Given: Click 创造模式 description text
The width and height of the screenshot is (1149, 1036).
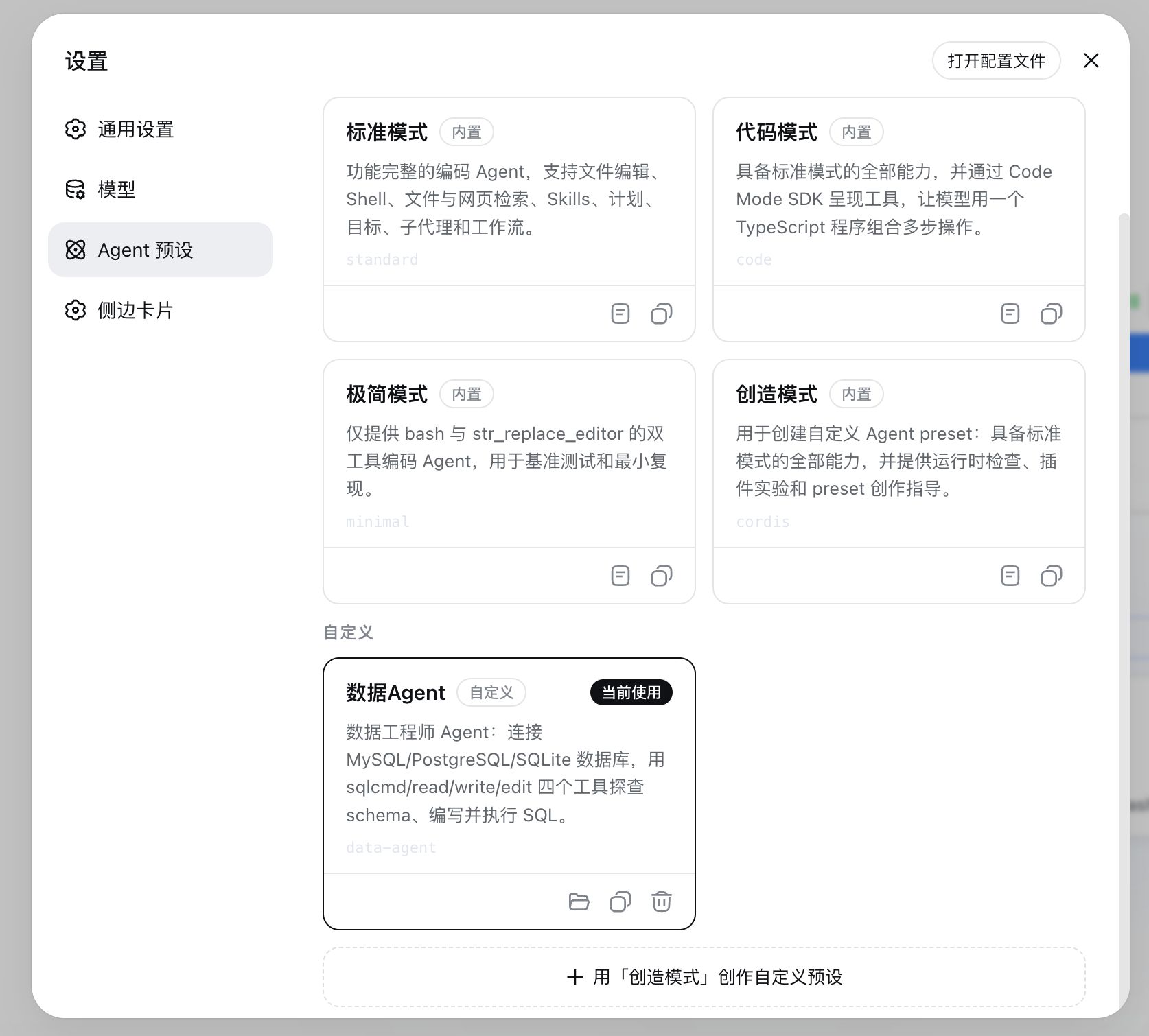Looking at the screenshot, I should tap(898, 461).
